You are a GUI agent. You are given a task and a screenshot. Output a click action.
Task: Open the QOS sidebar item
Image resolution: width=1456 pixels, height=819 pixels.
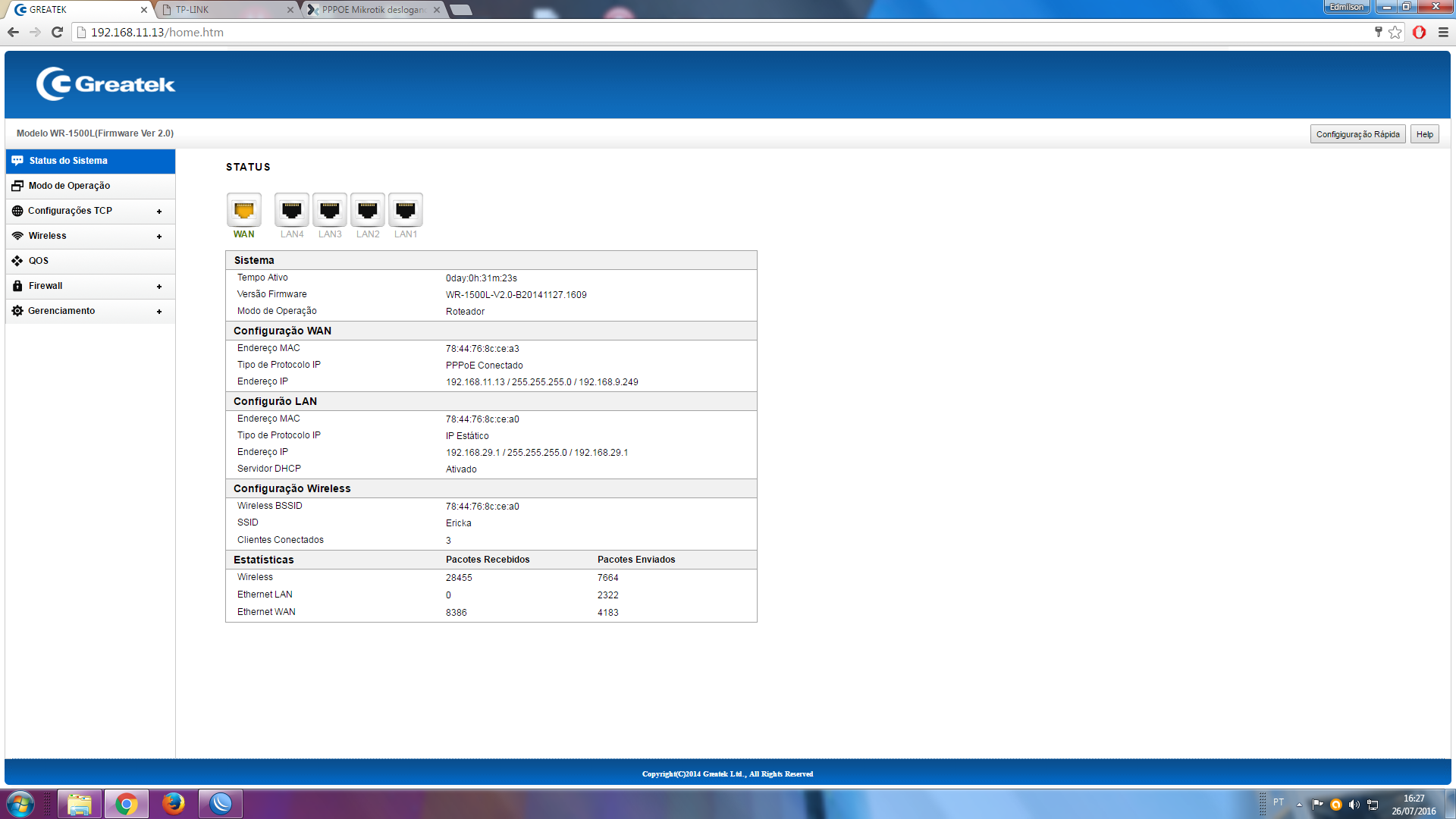click(x=39, y=261)
